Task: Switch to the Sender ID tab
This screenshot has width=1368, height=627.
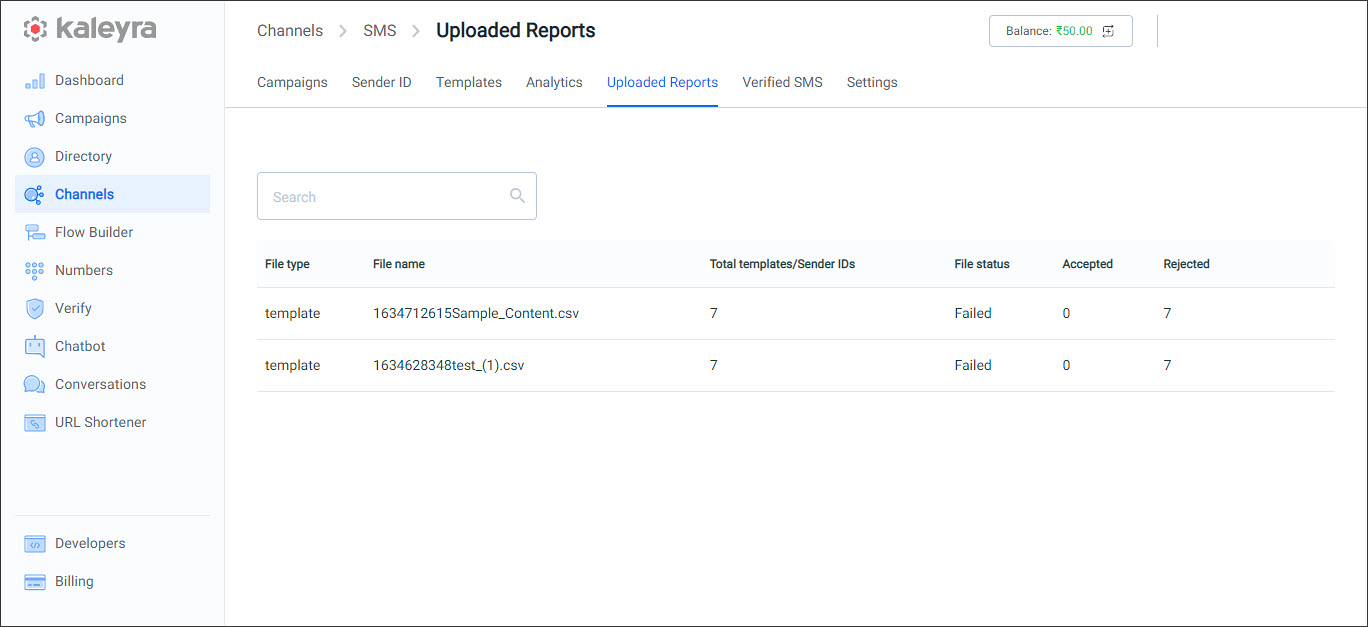Action: click(x=381, y=82)
